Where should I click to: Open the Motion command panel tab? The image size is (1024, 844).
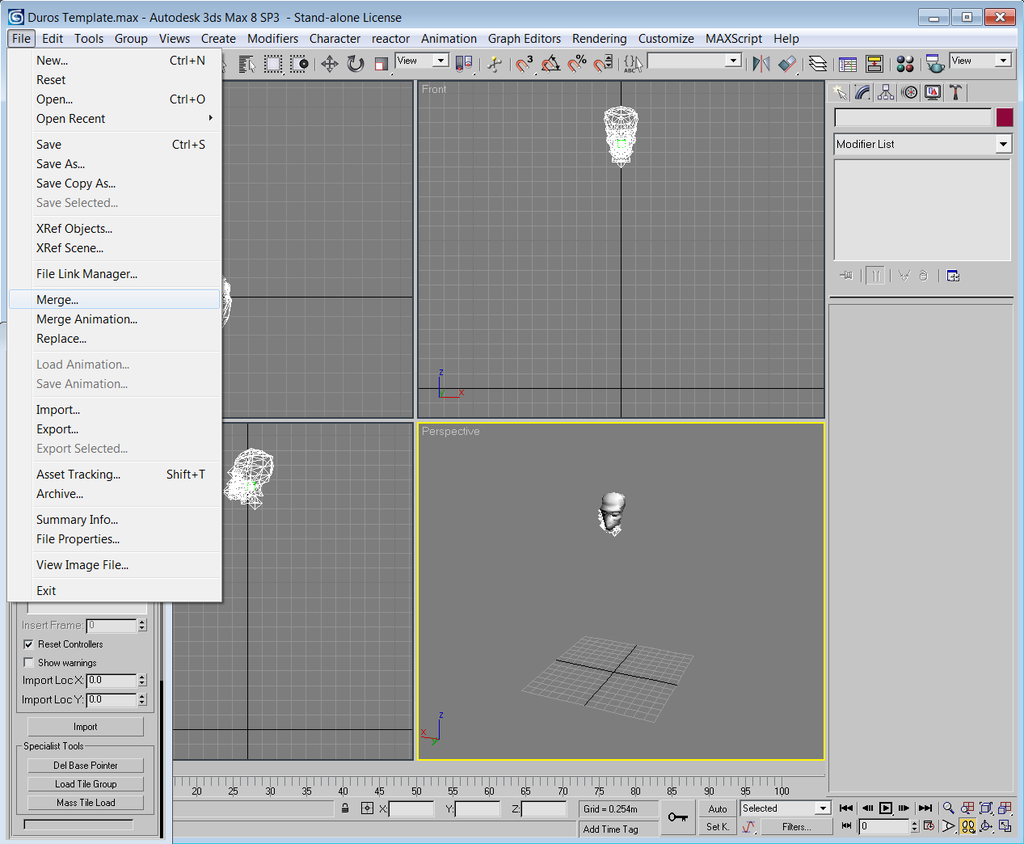click(909, 93)
